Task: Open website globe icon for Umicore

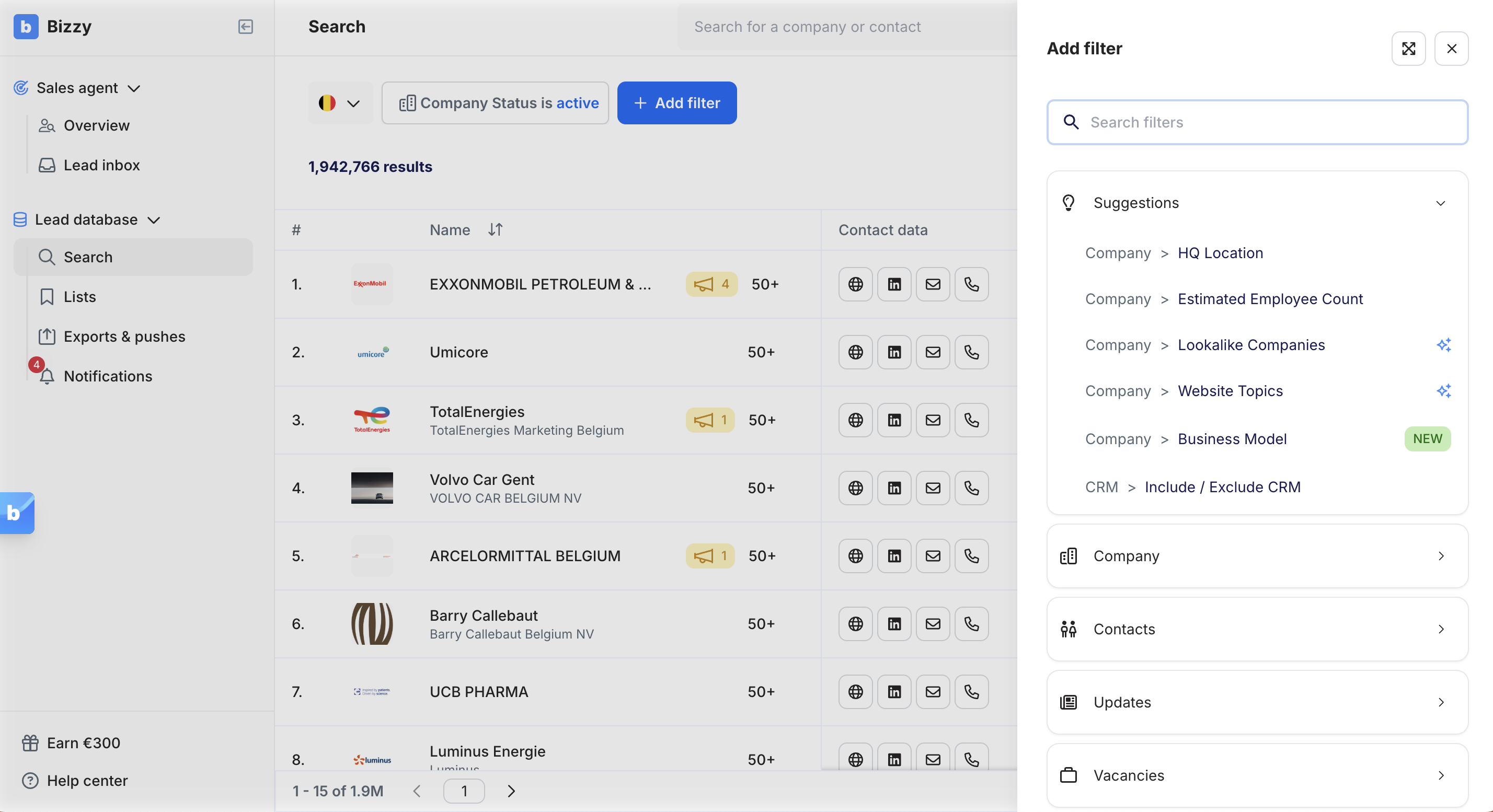Action: [855, 352]
